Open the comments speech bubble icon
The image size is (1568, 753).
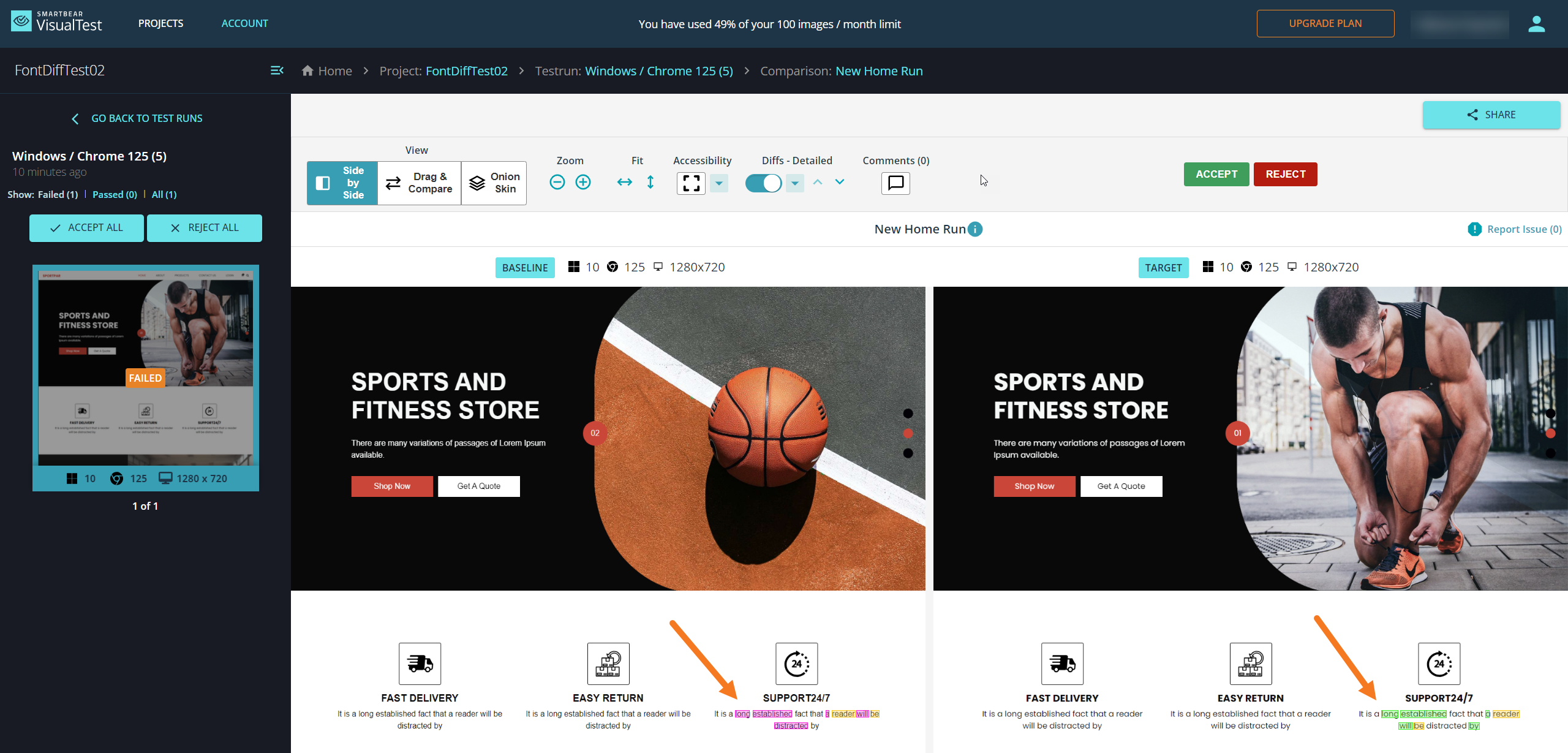[x=895, y=183]
